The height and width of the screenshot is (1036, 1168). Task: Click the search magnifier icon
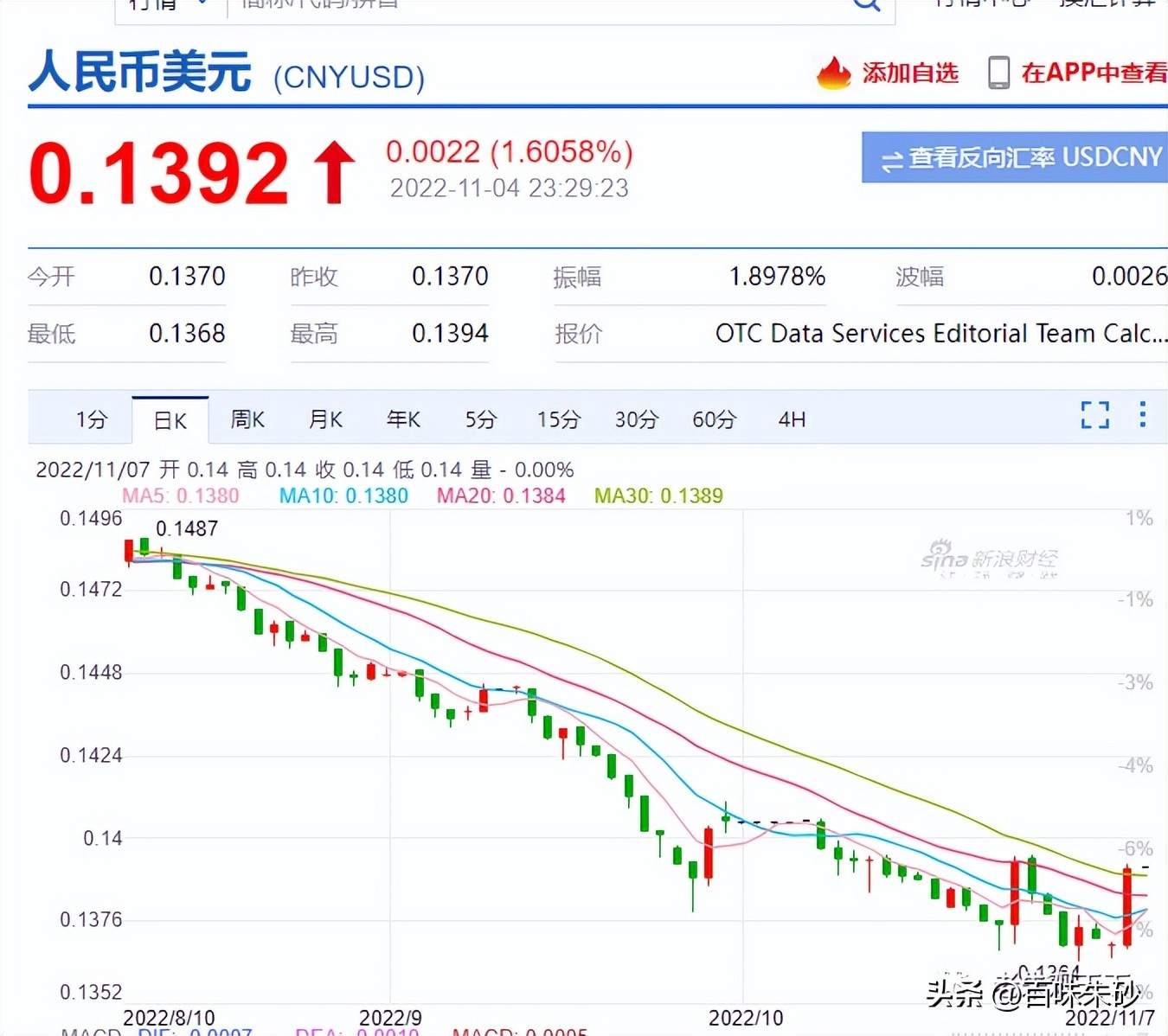coord(865,6)
